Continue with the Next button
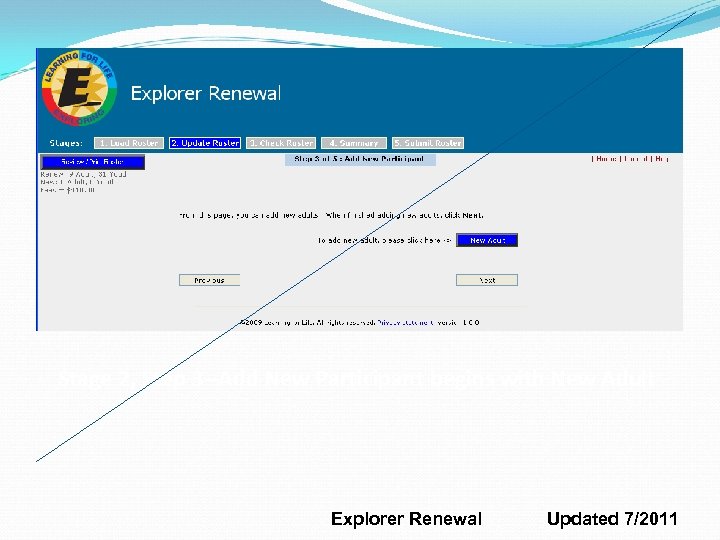Image resolution: width=720 pixels, height=540 pixels. pos(487,280)
